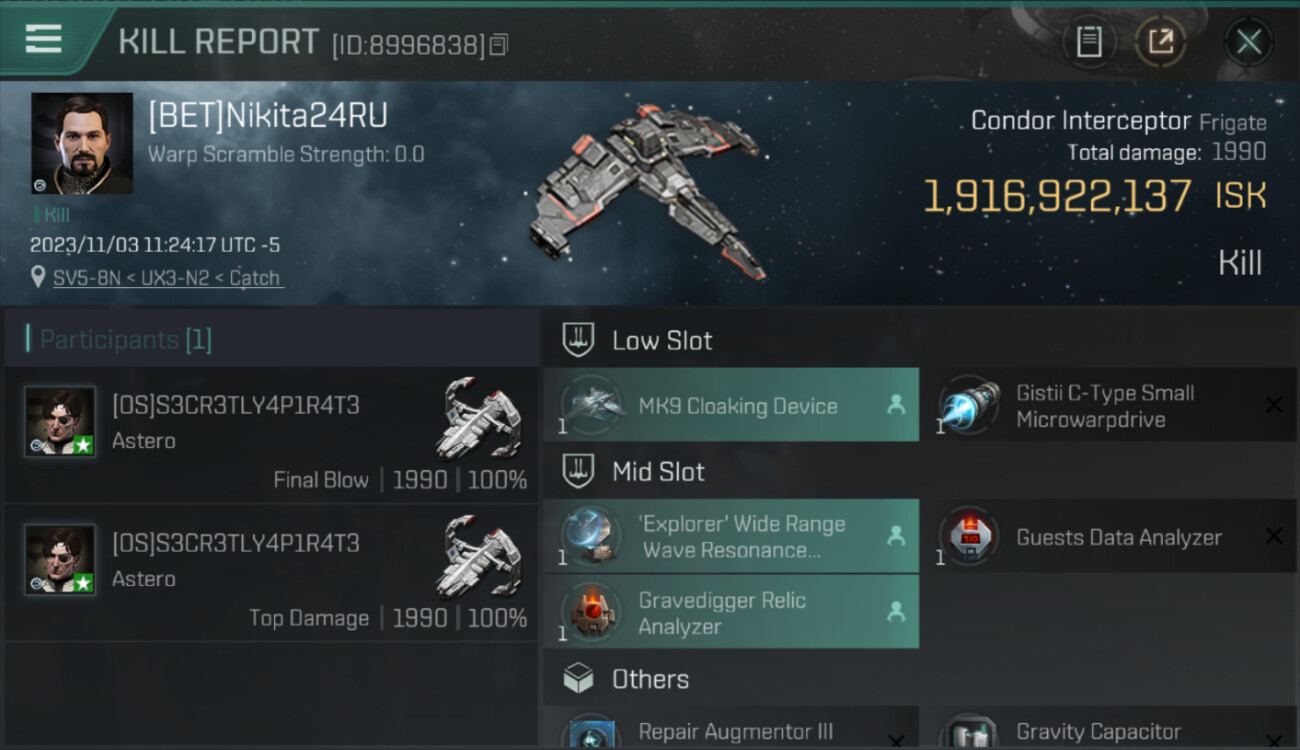Click Nikita24RU's pilot portrait
The width and height of the screenshot is (1300, 750).
[x=82, y=143]
